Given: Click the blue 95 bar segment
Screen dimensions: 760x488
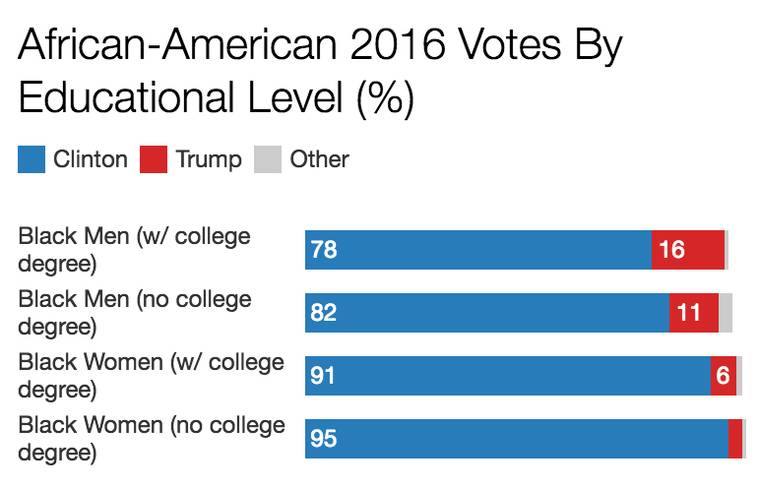Looking at the screenshot, I should pos(517,439).
